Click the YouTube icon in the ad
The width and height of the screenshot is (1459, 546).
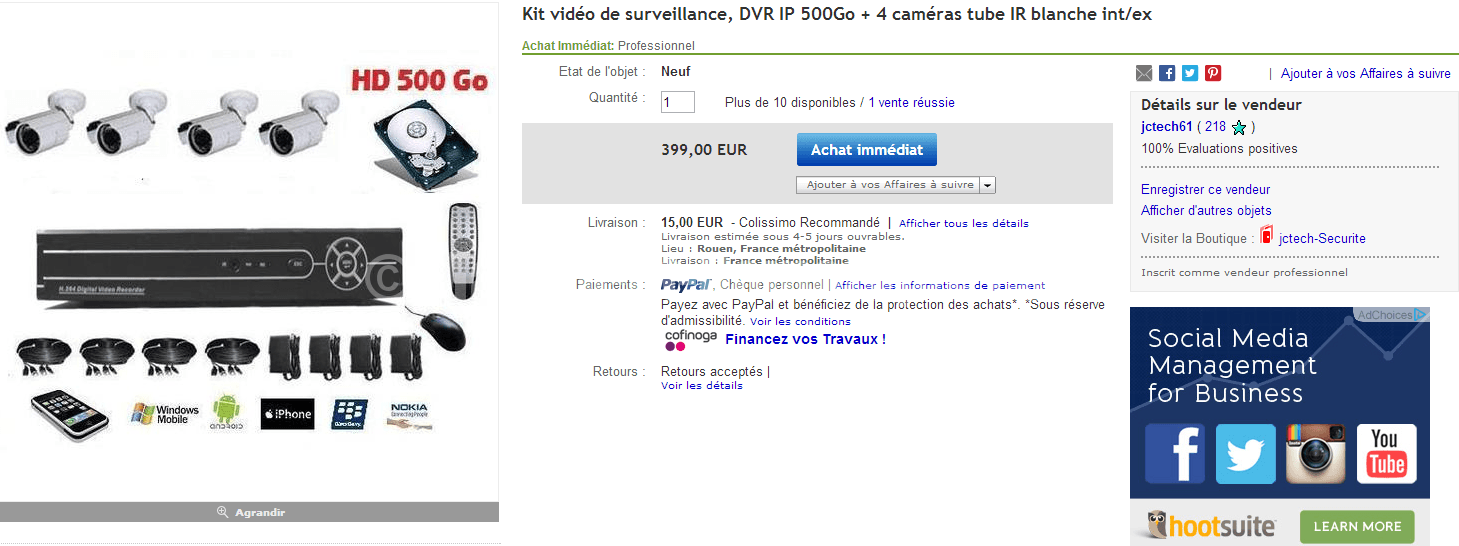[1386, 454]
